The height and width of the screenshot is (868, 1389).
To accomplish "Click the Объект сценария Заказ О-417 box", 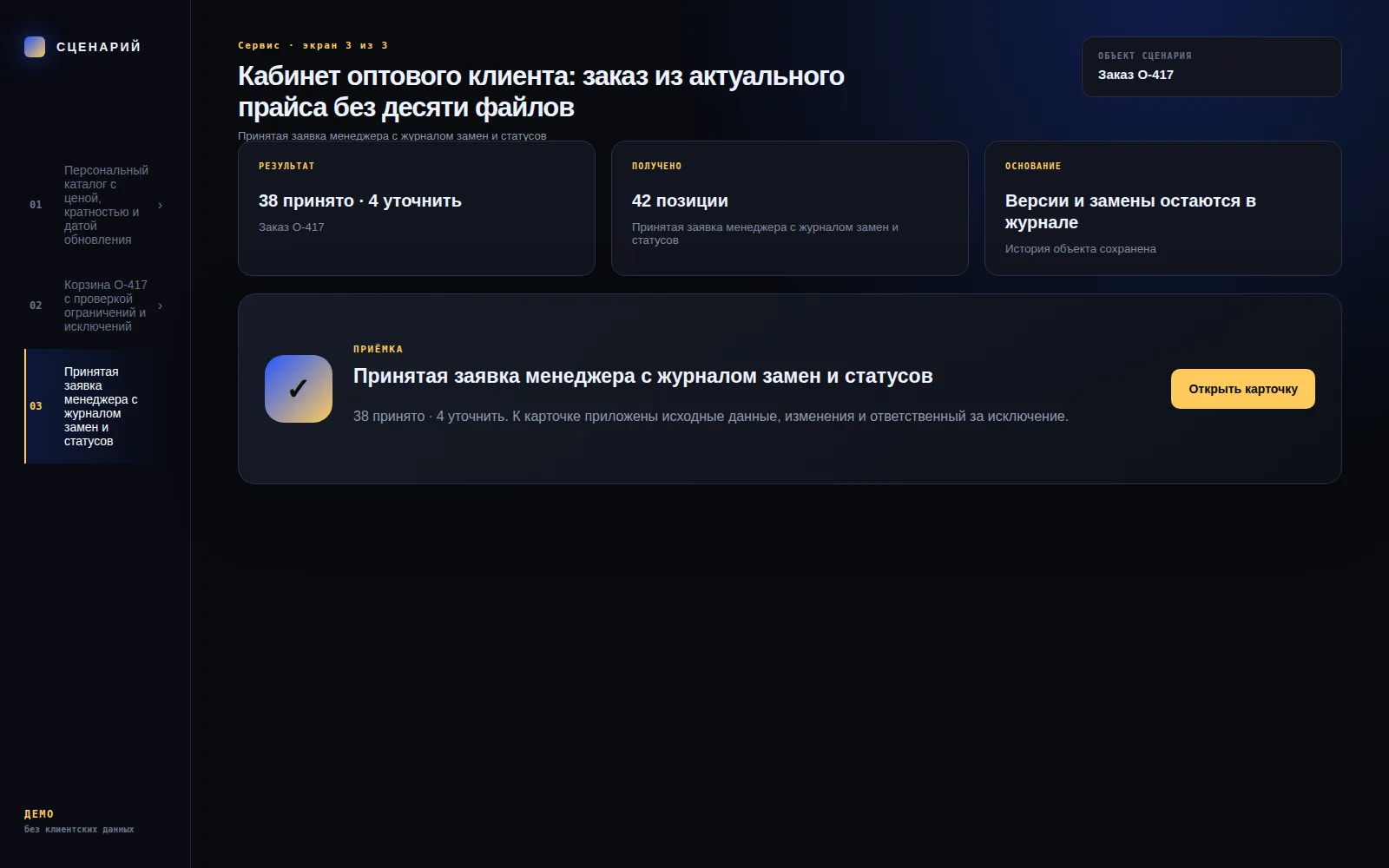I will tap(1212, 67).
